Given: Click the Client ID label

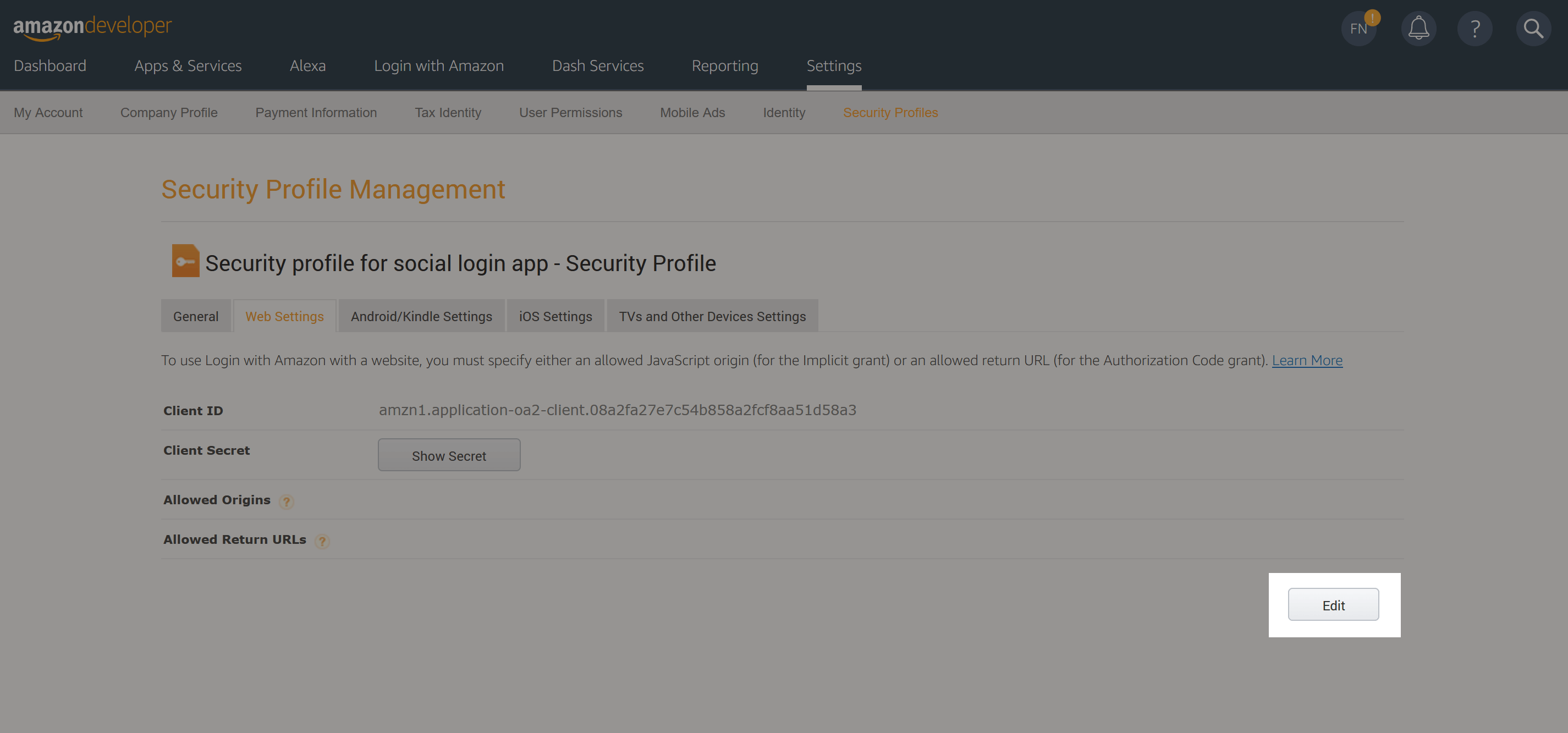Looking at the screenshot, I should 193,411.
